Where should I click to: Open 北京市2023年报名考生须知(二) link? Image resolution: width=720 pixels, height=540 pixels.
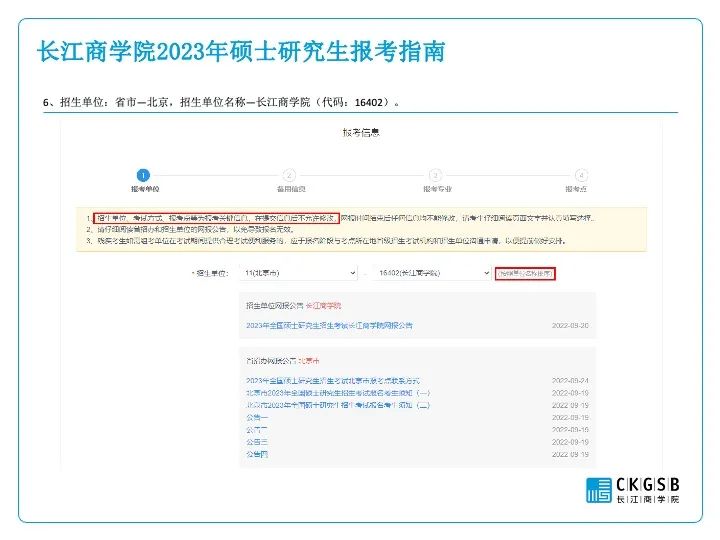[x=338, y=405]
